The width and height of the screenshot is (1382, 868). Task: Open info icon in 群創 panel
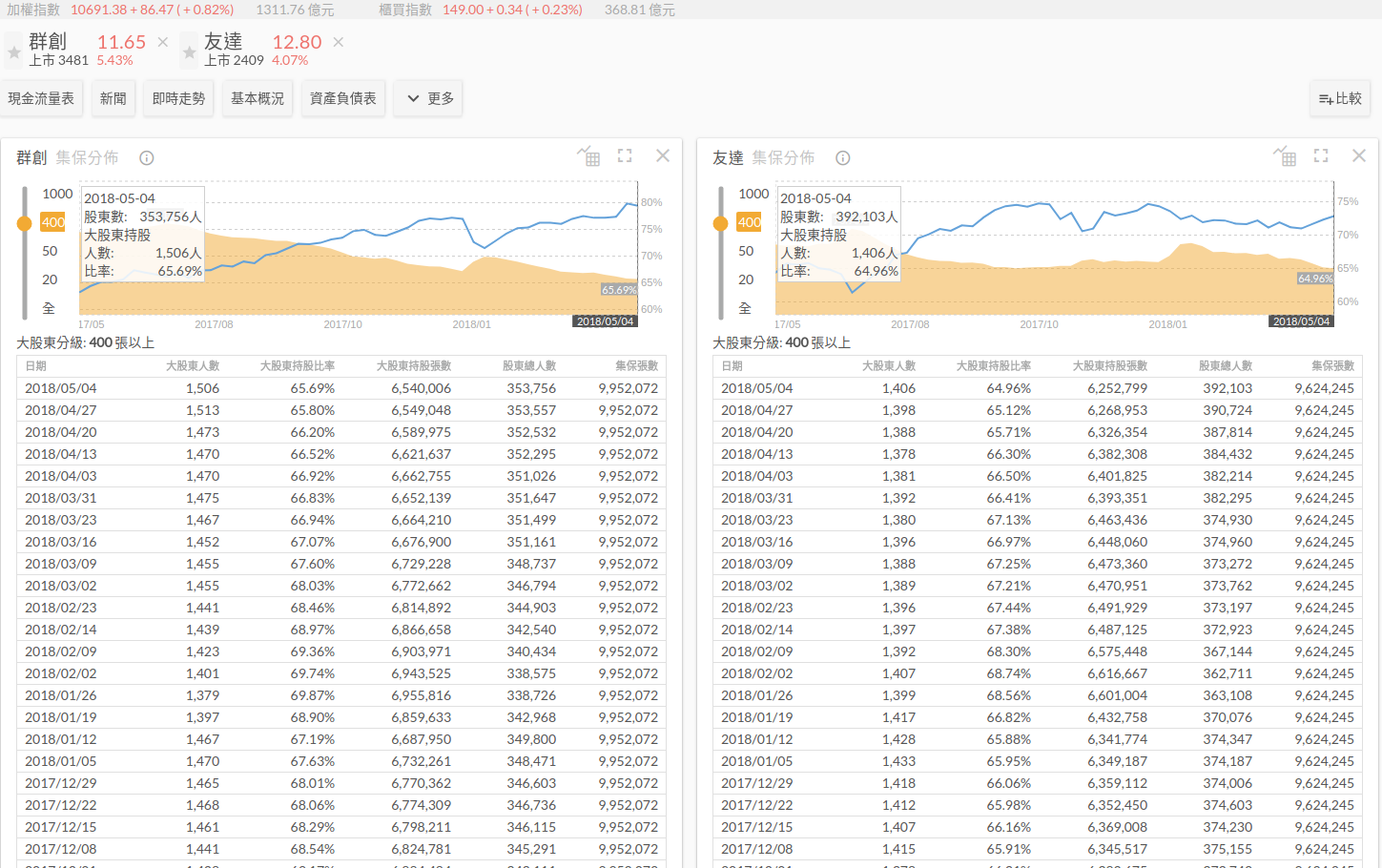(147, 158)
